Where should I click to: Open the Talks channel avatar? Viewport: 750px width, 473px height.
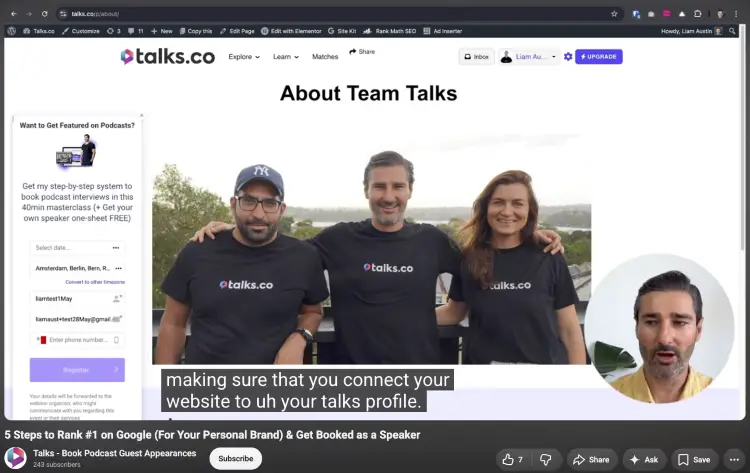click(x=15, y=458)
